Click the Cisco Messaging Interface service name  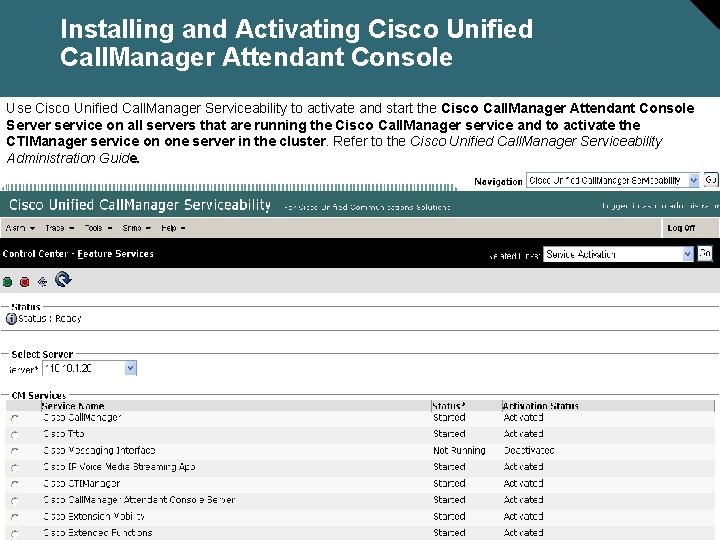click(x=99, y=450)
